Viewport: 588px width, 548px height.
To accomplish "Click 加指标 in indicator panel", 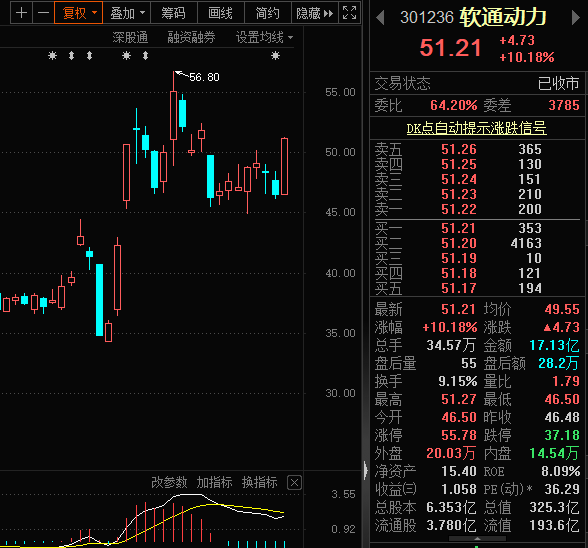I will (214, 482).
